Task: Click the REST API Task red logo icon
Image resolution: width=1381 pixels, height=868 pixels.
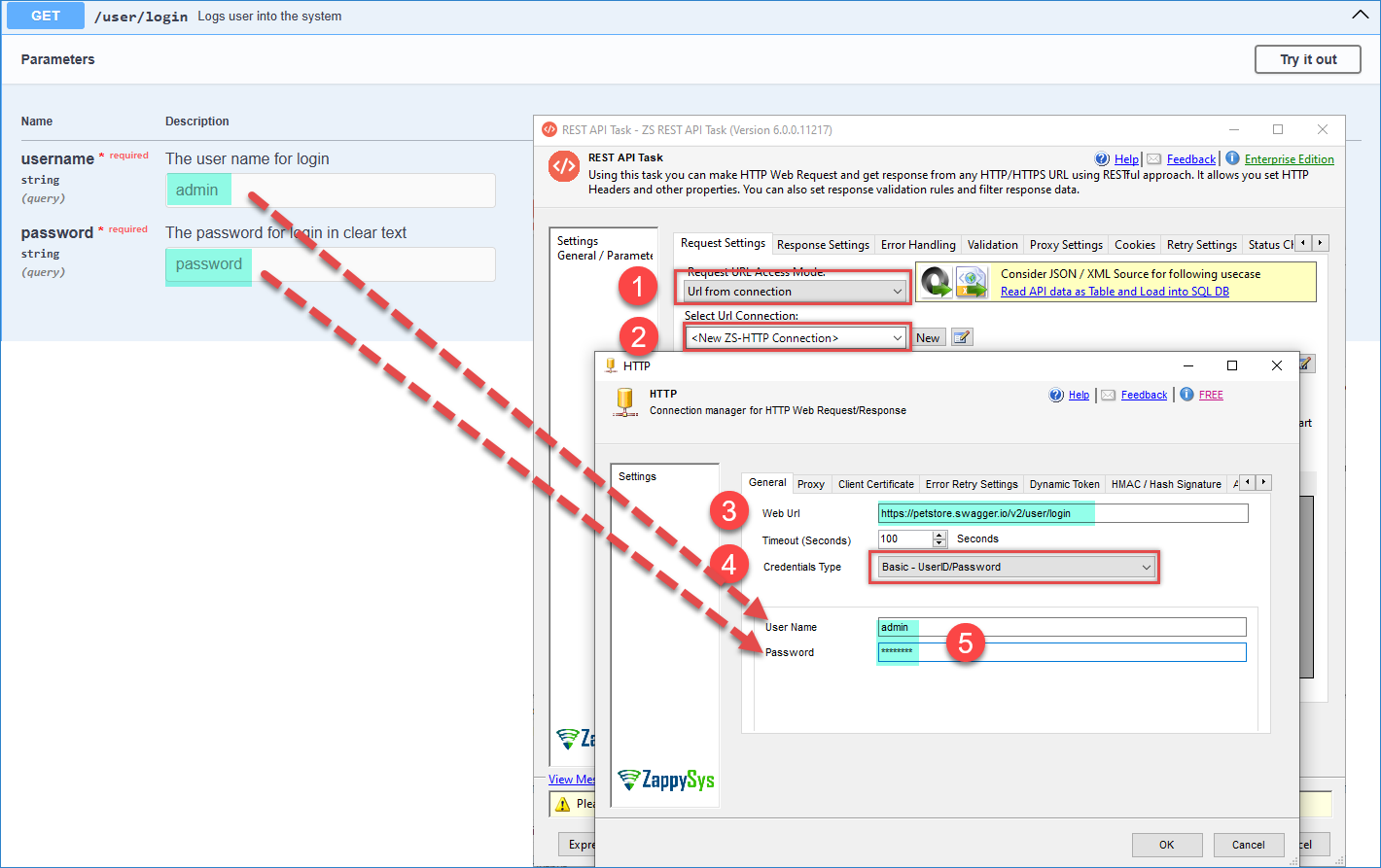Action: click(564, 166)
